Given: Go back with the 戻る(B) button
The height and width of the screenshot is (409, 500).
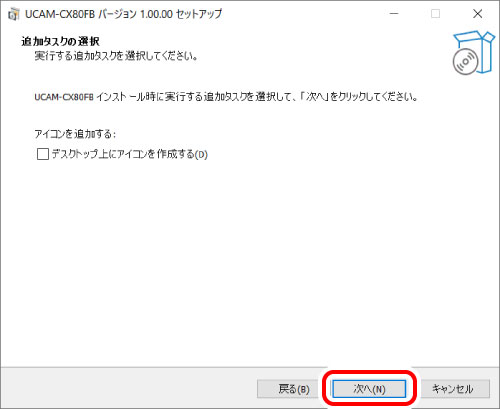Looking at the screenshot, I should click(287, 389).
